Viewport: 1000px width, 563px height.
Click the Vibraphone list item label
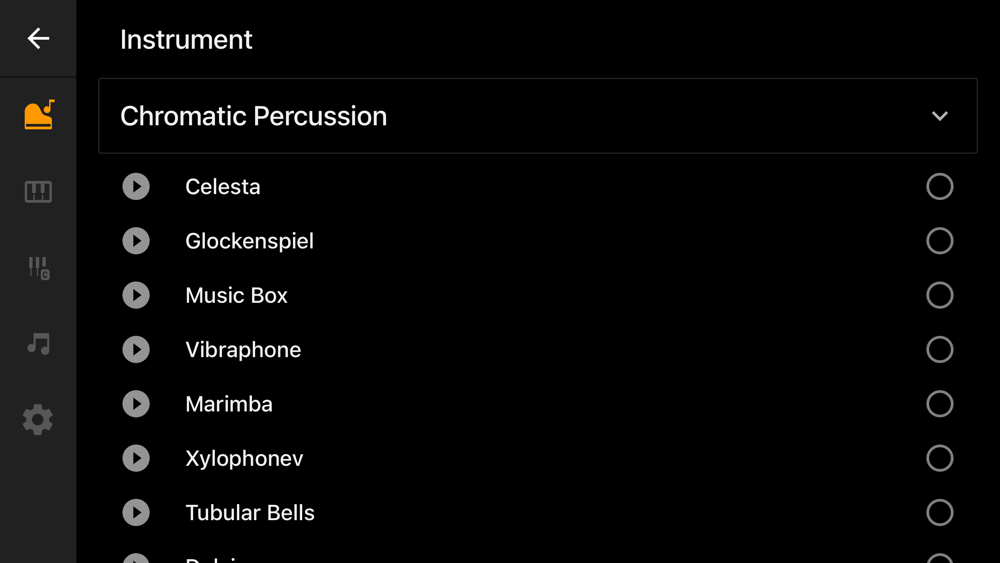[x=243, y=350]
